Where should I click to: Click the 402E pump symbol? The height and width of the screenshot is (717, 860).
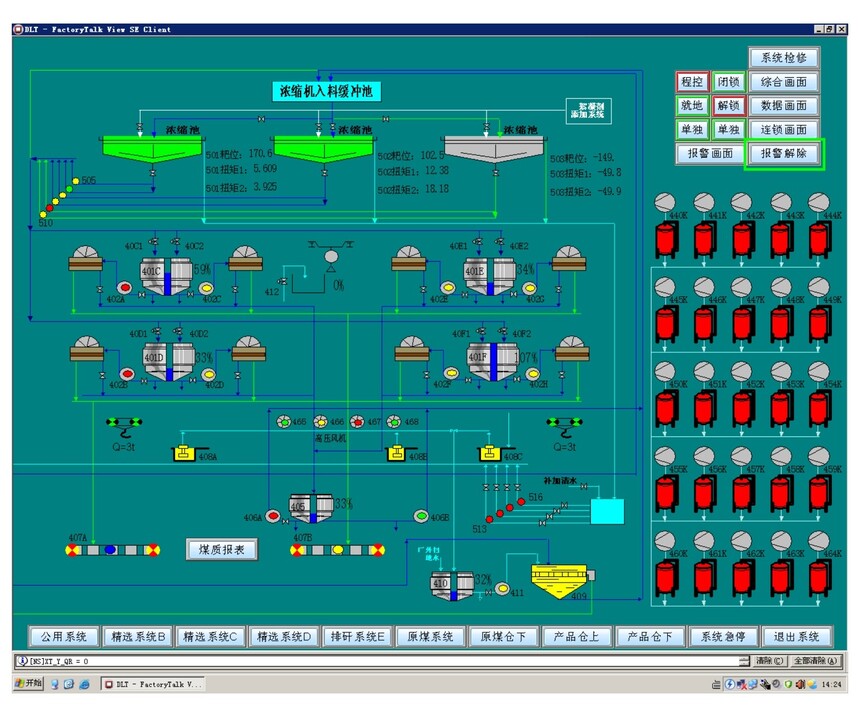pos(448,287)
